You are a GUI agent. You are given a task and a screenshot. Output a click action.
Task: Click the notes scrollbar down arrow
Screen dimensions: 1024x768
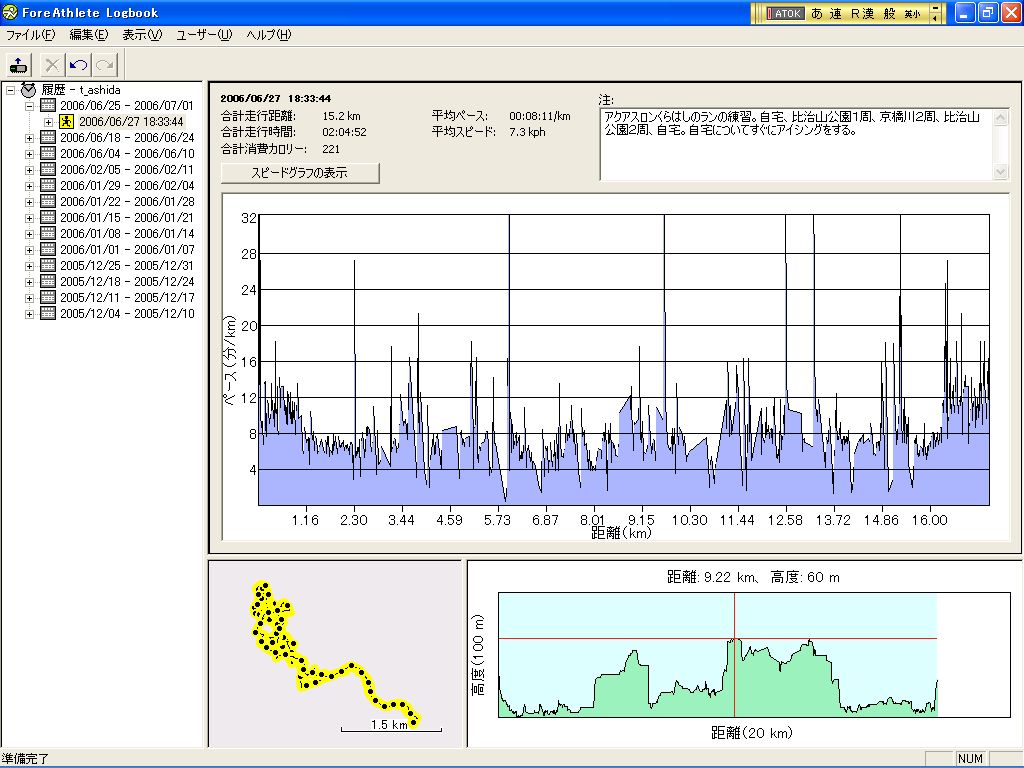coord(1000,171)
